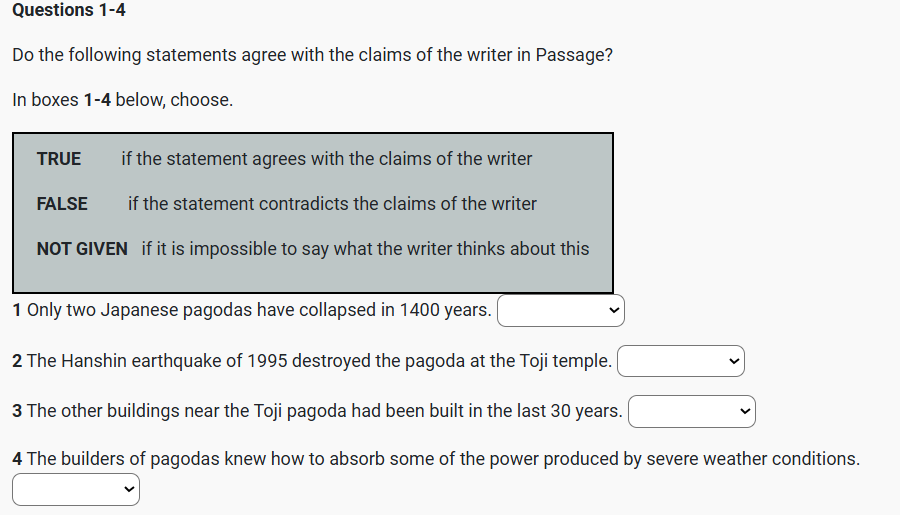Select the dropdown under the pagoda builders statement
Image resolution: width=900 pixels, height=515 pixels.
click(76, 489)
